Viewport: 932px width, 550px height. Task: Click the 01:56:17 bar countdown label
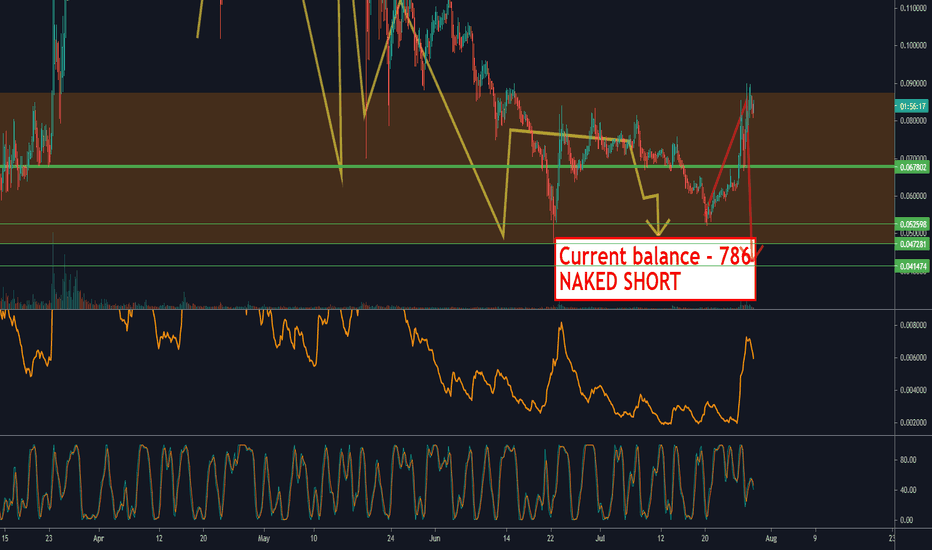pos(912,106)
